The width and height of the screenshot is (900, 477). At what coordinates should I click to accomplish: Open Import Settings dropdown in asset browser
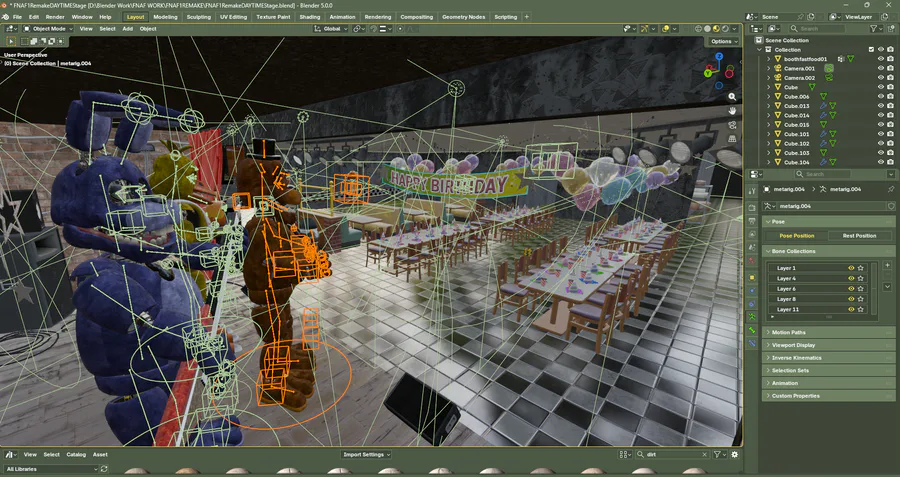point(367,455)
